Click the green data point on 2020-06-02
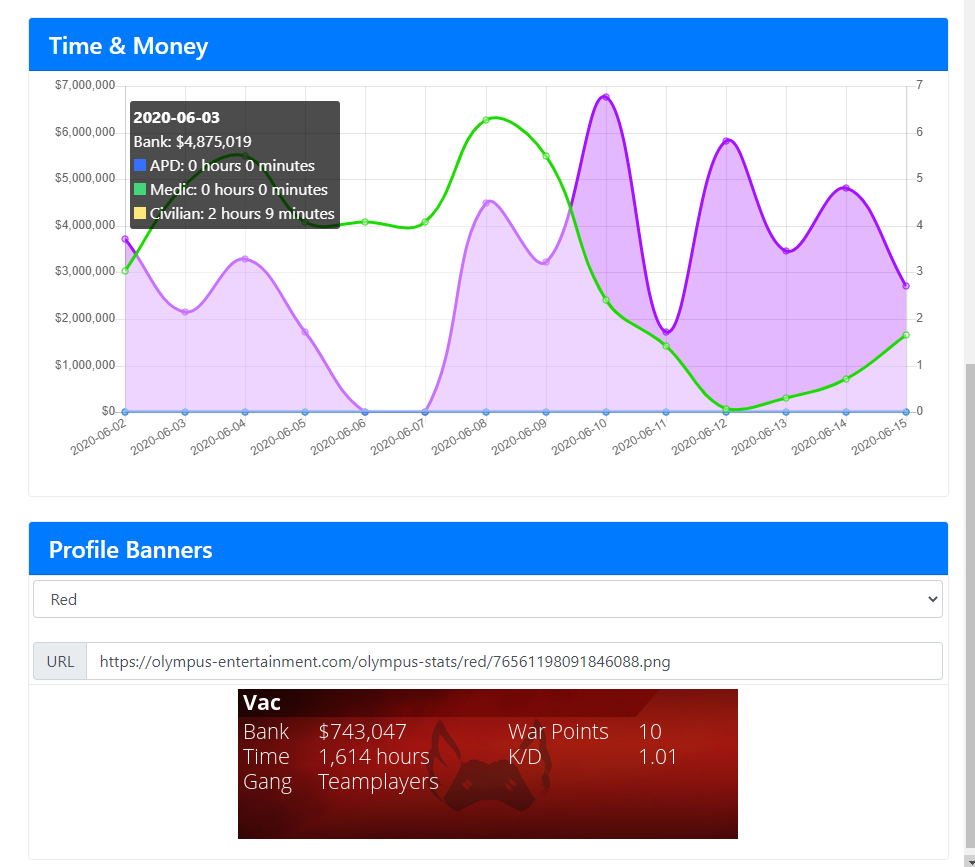975x867 pixels. tap(126, 271)
